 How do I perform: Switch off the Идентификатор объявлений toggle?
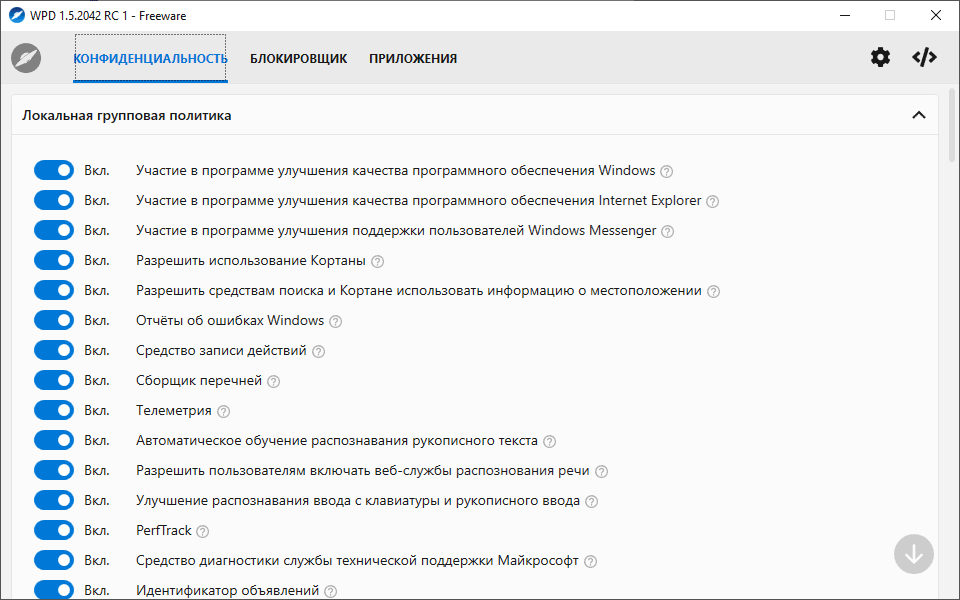coord(54,590)
